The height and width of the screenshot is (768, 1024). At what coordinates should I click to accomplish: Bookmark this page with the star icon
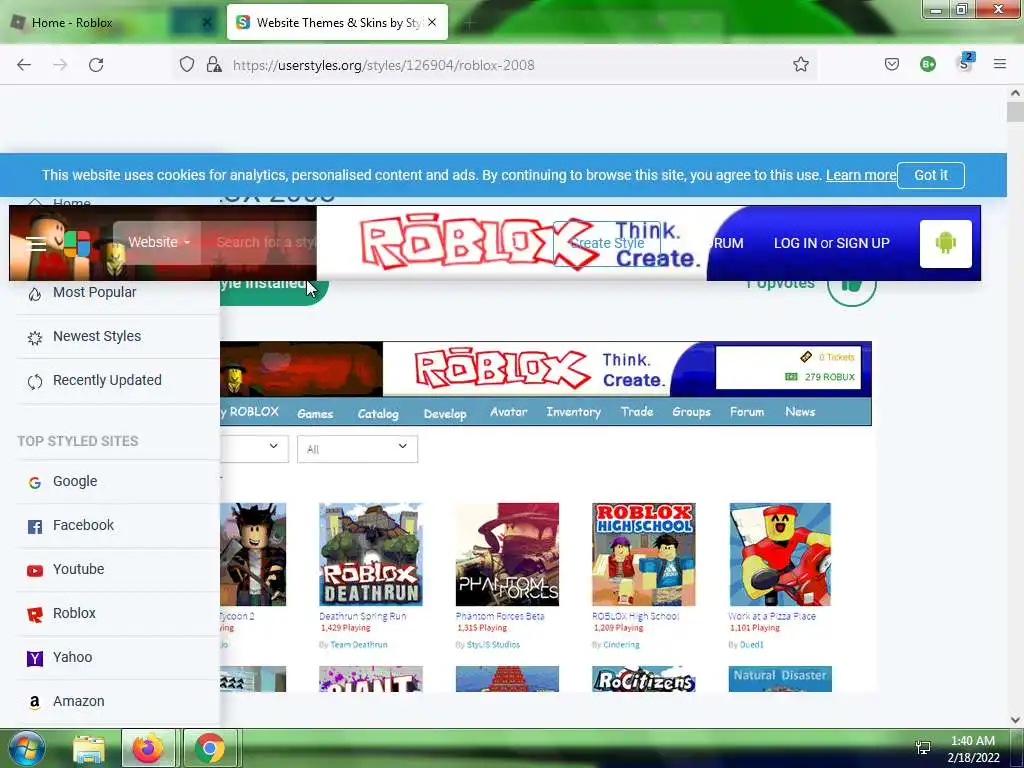pos(801,65)
